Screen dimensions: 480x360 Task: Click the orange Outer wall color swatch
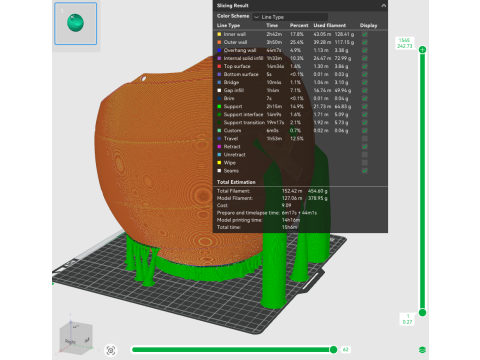(219, 42)
